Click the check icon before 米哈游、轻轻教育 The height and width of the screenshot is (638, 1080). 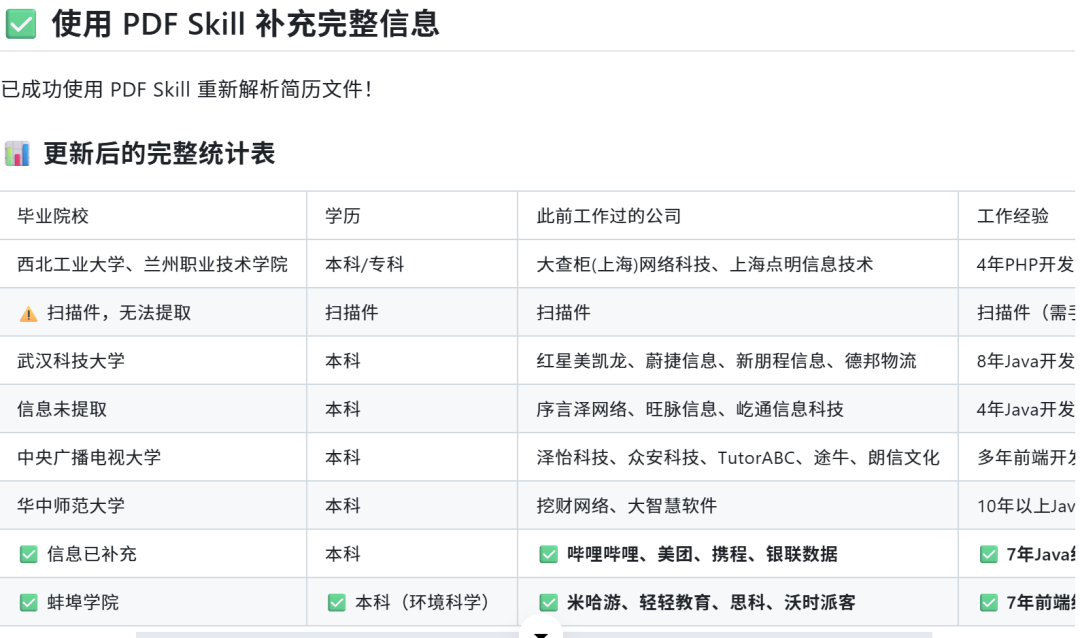(x=548, y=603)
